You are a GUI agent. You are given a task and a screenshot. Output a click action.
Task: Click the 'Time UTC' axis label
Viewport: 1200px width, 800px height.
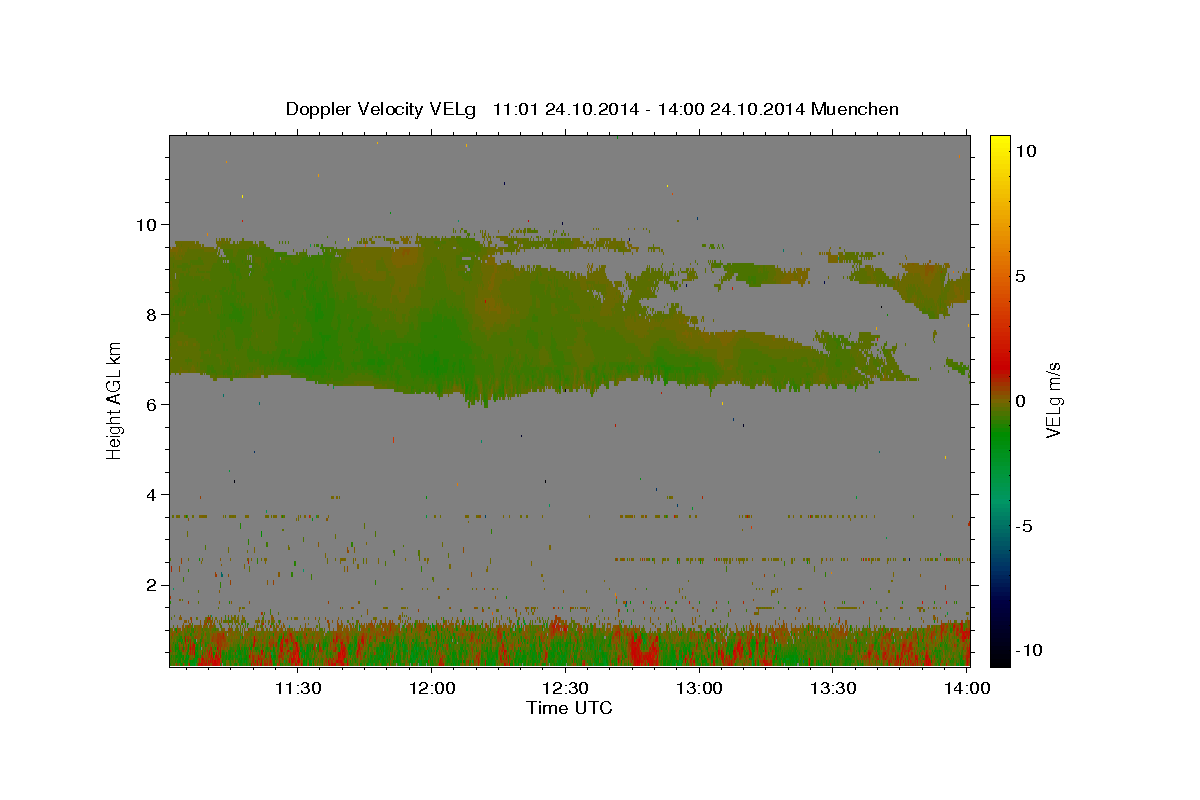coord(569,708)
